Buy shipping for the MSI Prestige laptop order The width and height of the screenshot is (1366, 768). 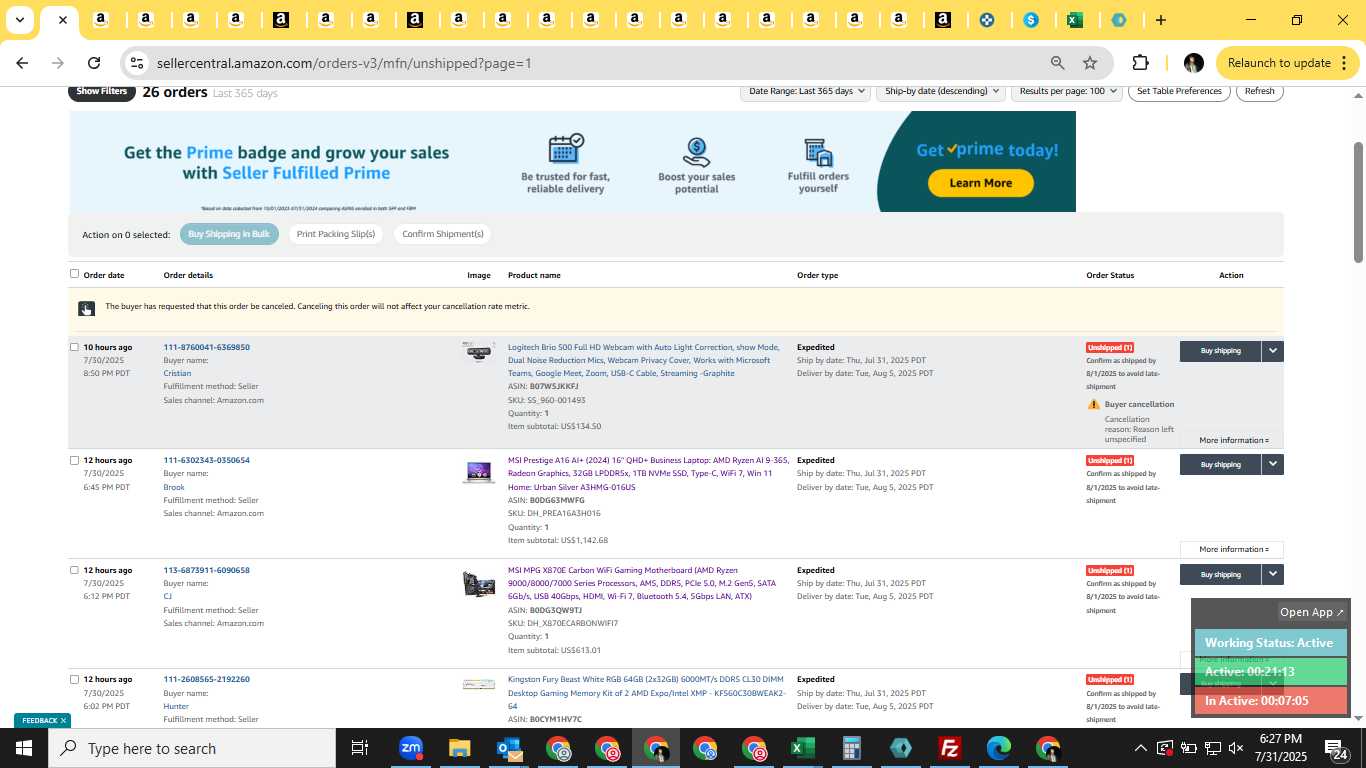pyautogui.click(x=1220, y=464)
